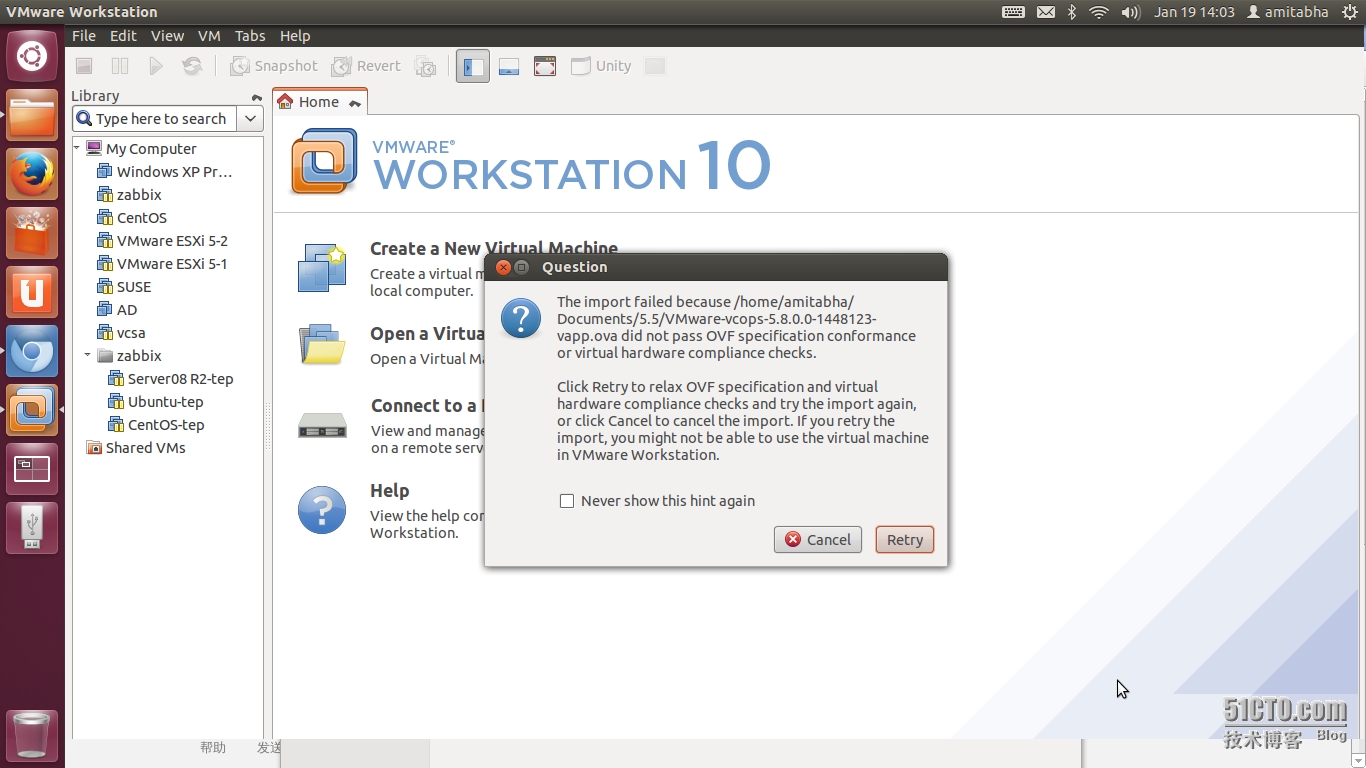The image size is (1366, 768).
Task: Take a Snapshot from the toolbar
Action: 273,66
